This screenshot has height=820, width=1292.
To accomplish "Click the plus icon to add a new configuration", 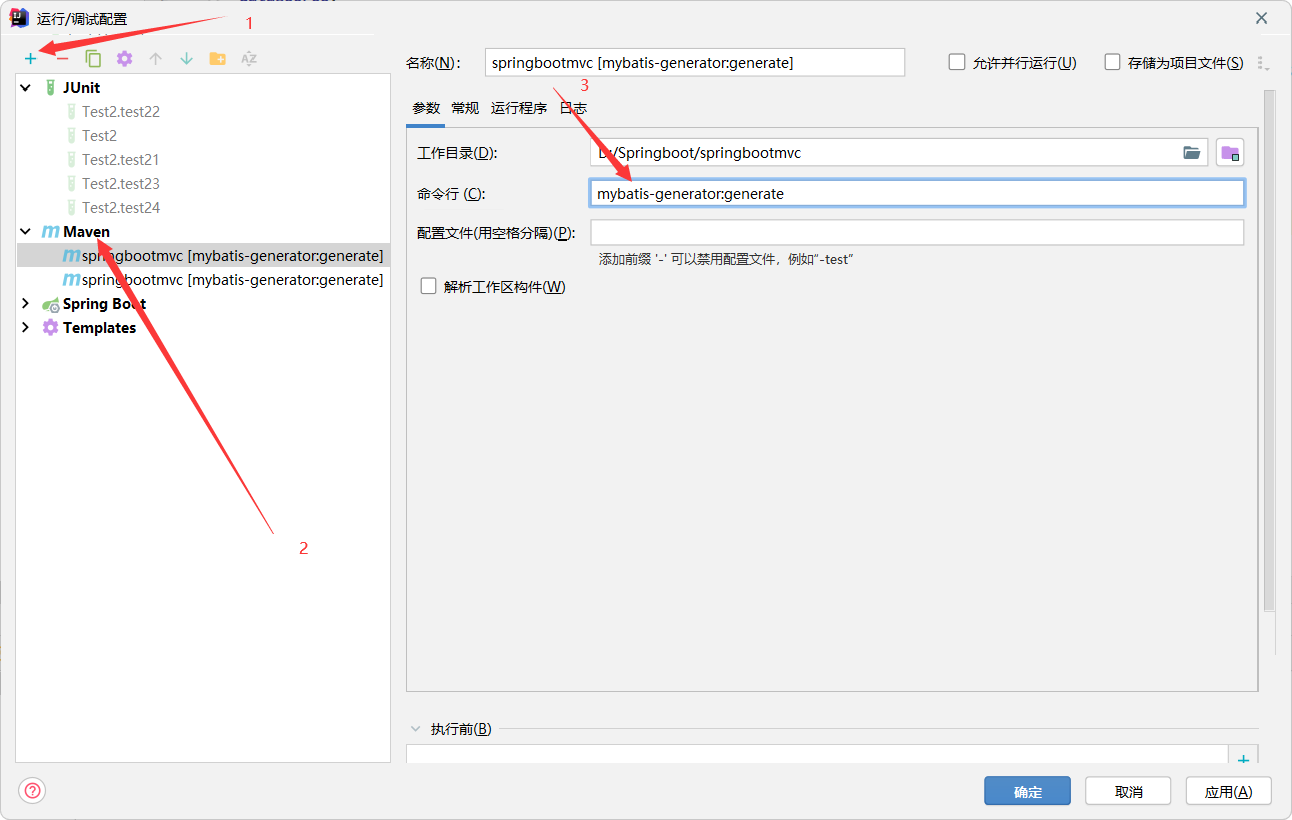I will coord(30,59).
